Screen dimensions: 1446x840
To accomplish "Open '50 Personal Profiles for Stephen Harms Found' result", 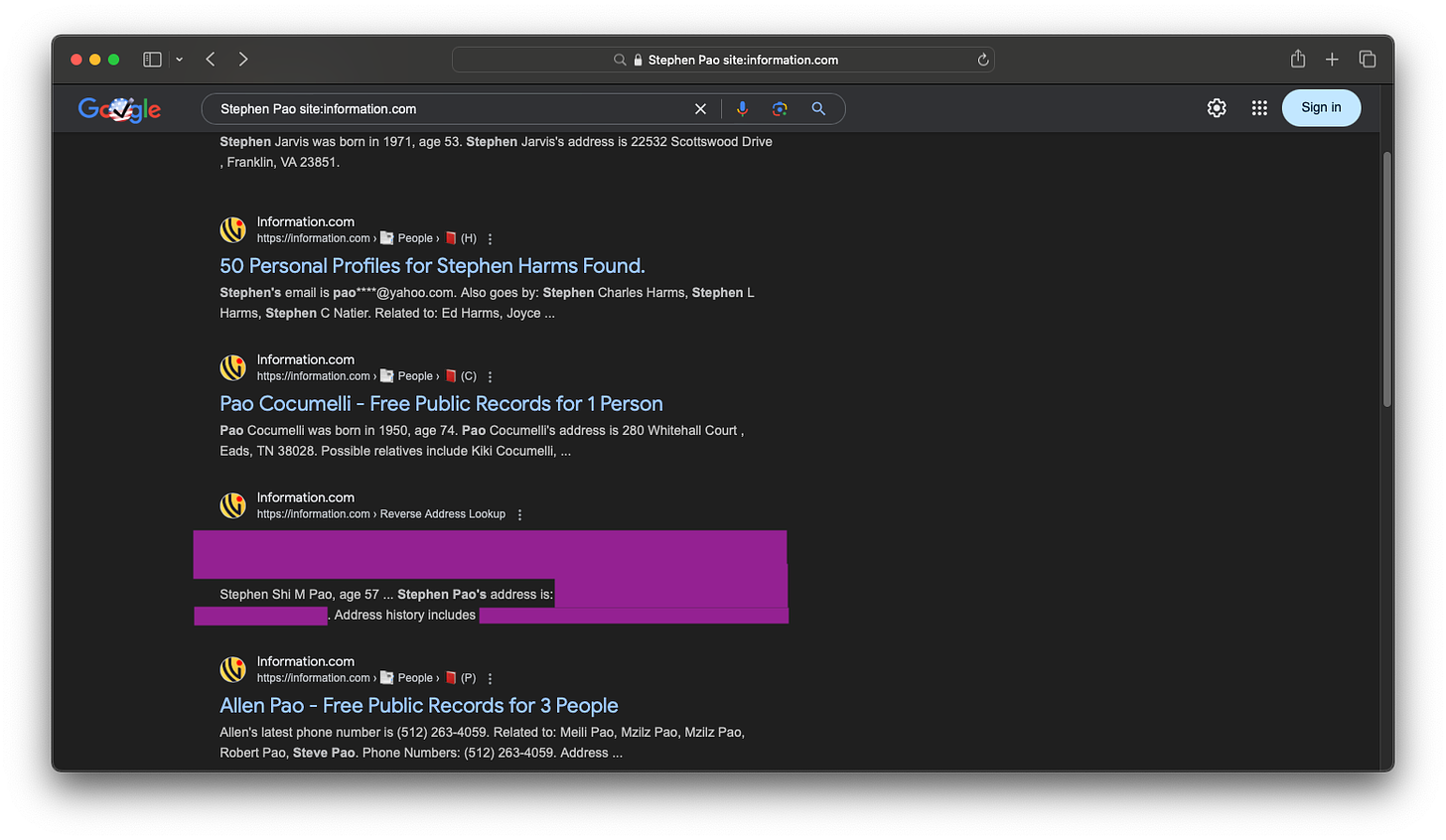I will pyautogui.click(x=432, y=266).
